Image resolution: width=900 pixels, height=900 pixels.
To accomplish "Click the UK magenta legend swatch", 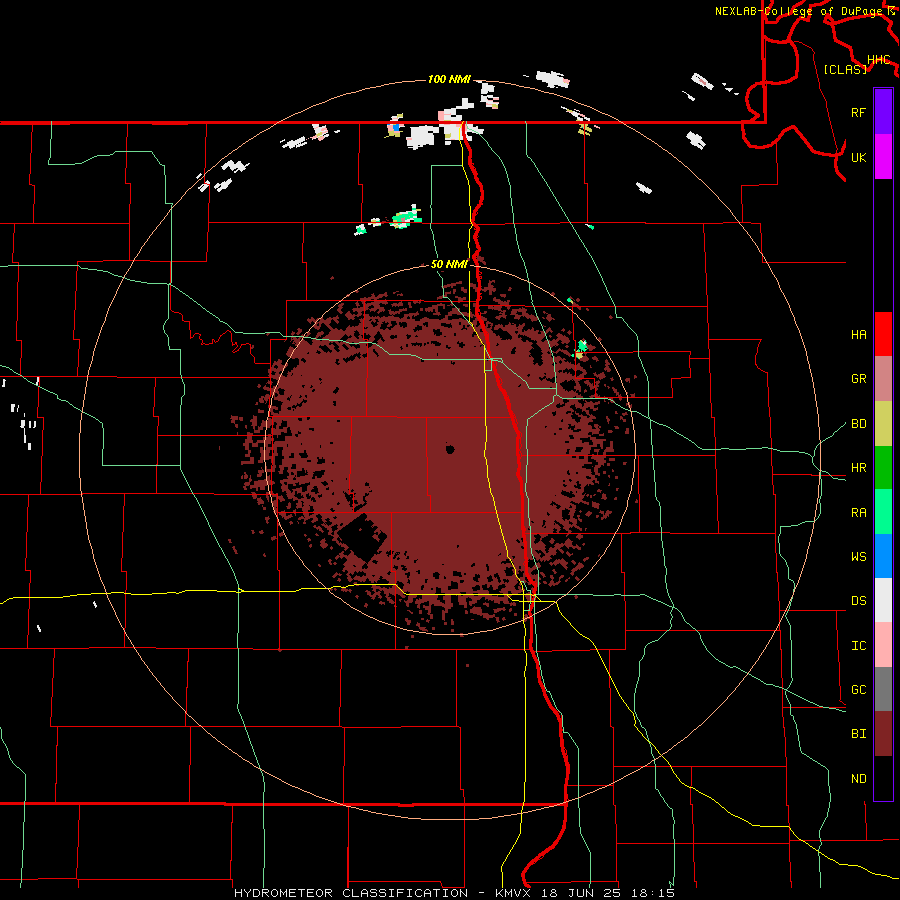I will click(883, 157).
